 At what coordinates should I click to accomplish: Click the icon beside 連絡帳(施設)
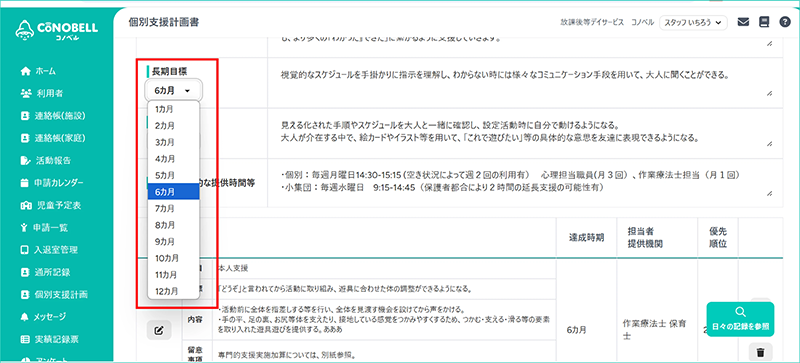pos(25,116)
